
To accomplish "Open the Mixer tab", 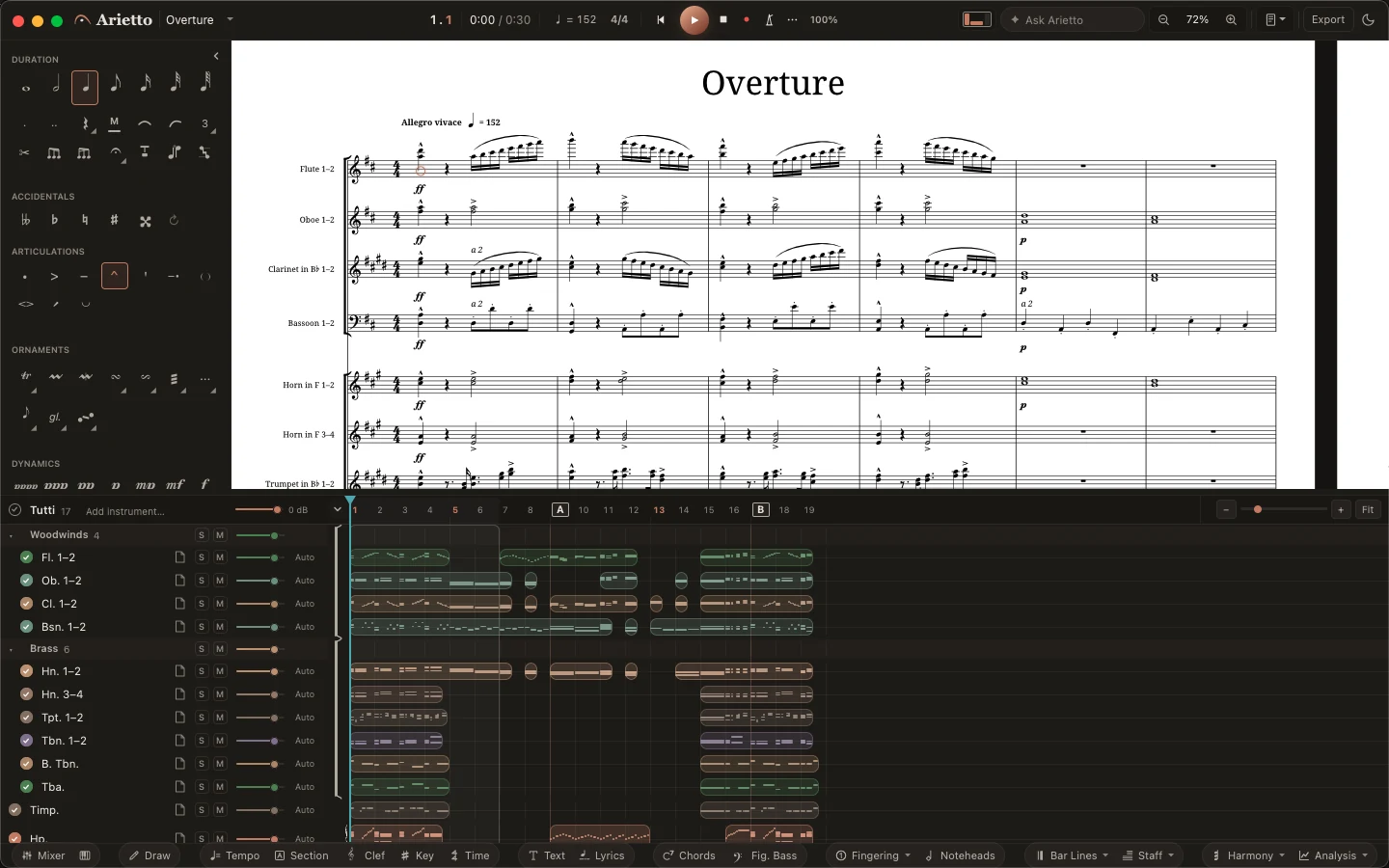I will pos(43,855).
